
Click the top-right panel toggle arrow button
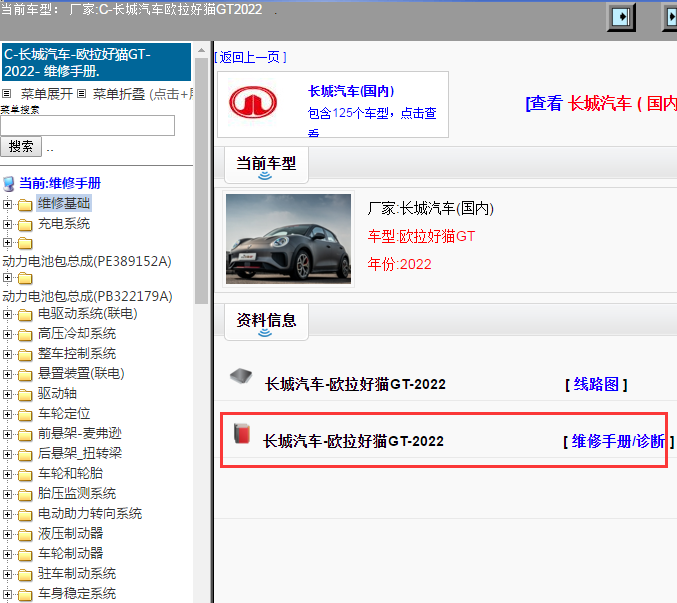point(621,17)
